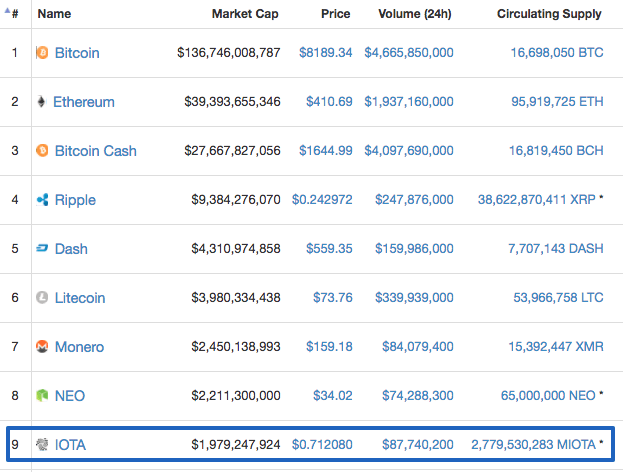Click Dash volume $159,986,000
Screen dimensions: 623x472
coord(414,249)
